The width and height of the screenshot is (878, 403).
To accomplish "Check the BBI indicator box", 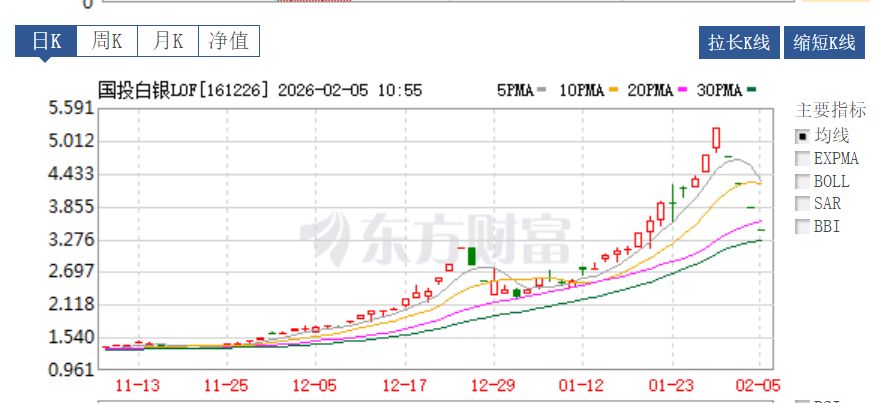I will click(x=802, y=227).
